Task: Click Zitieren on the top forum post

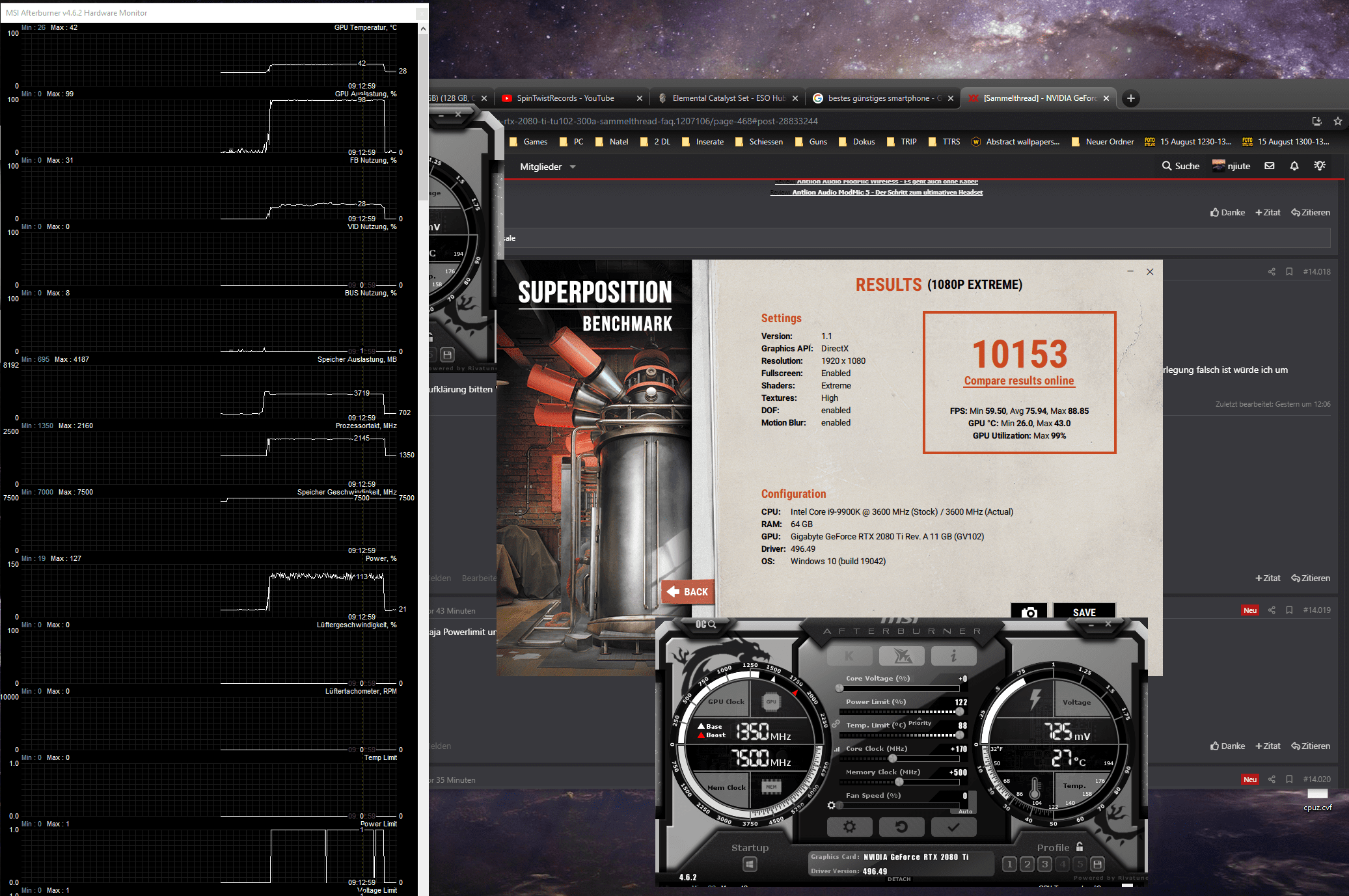Action: pos(1311,212)
